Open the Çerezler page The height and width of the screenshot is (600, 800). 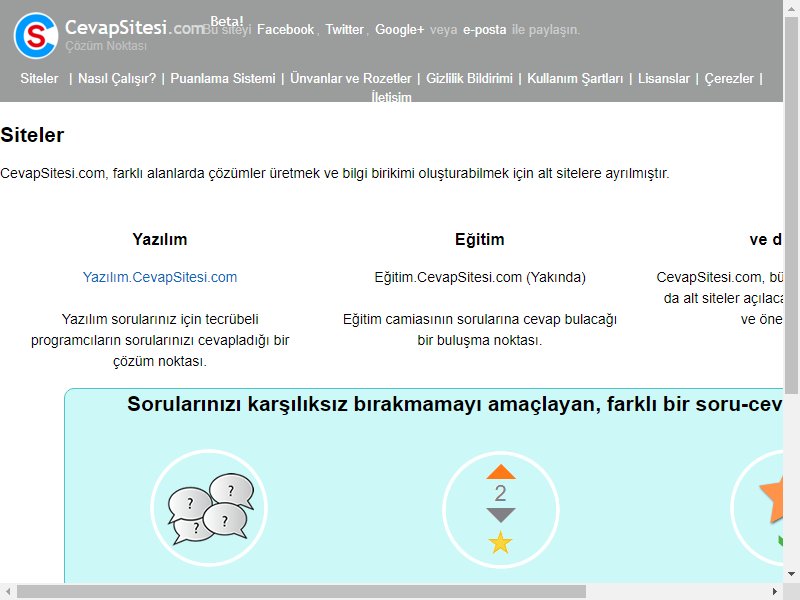click(729, 79)
